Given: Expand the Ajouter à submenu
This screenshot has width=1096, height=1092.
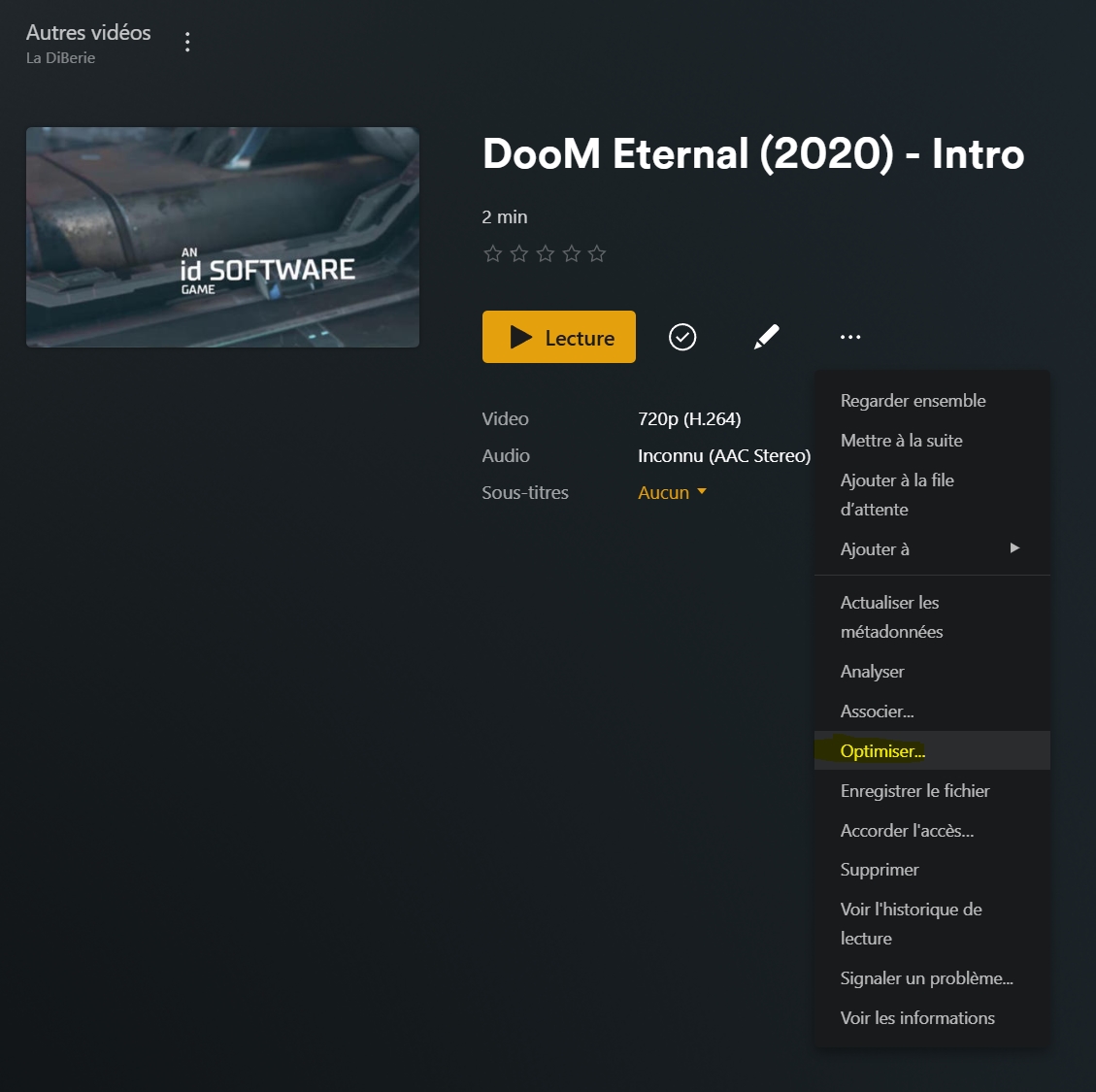Looking at the screenshot, I should [x=932, y=548].
